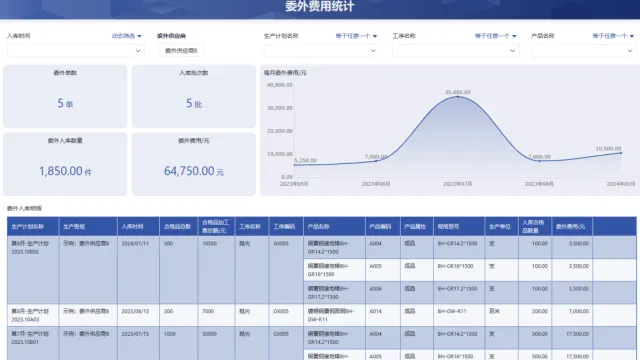Open the 入库时间 filter combo box
Screen dimensions: 640x360
point(76,51)
